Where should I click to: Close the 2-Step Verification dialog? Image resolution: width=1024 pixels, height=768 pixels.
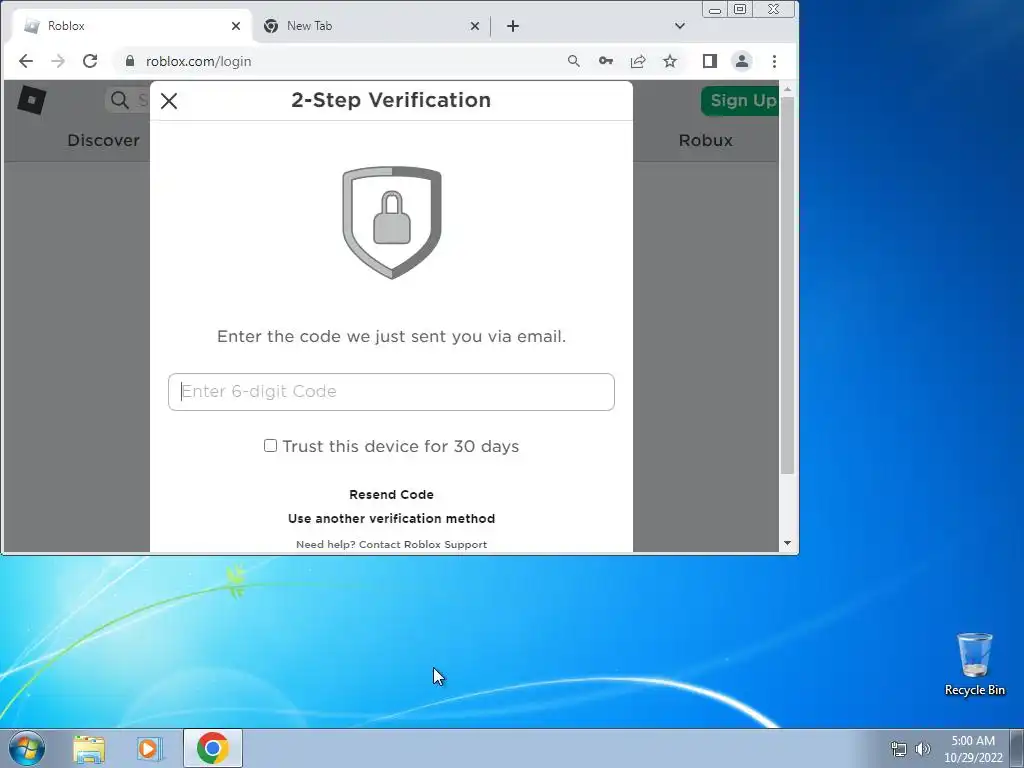(169, 101)
